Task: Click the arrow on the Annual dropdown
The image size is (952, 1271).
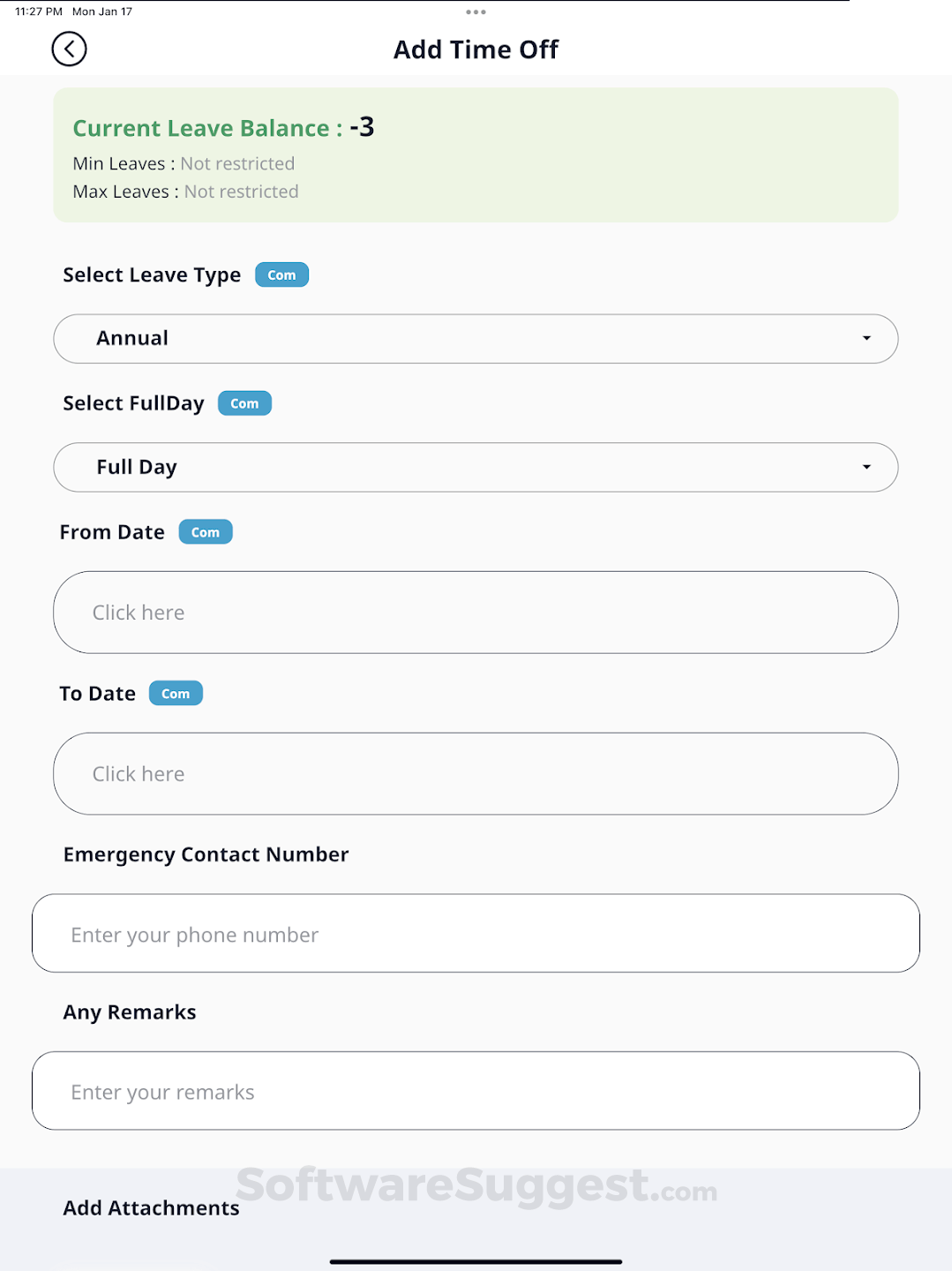Action: pos(866,339)
